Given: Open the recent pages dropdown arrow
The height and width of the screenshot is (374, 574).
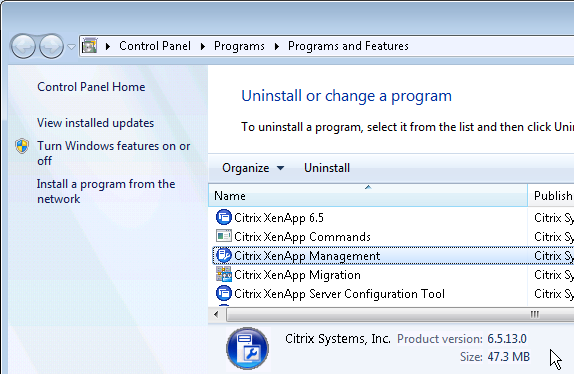Looking at the screenshot, I should [71, 46].
